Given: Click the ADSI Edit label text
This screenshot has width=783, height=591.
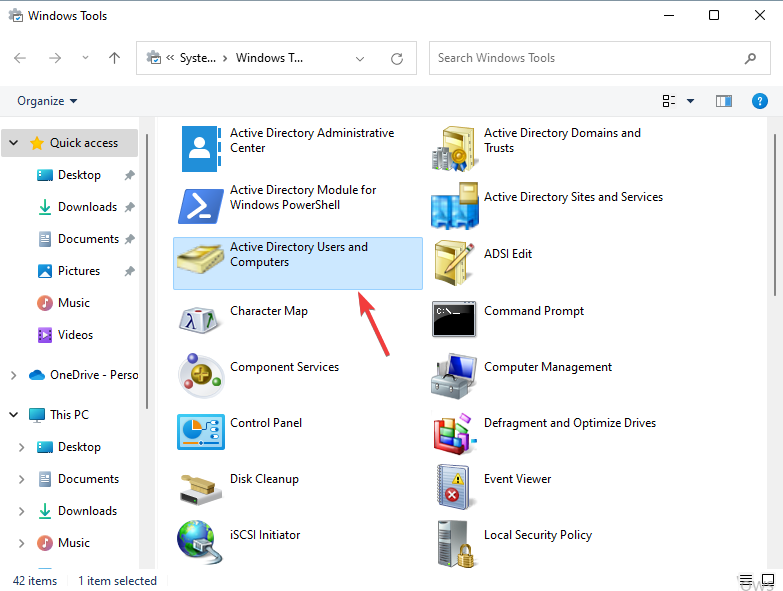Looking at the screenshot, I should (508, 254).
